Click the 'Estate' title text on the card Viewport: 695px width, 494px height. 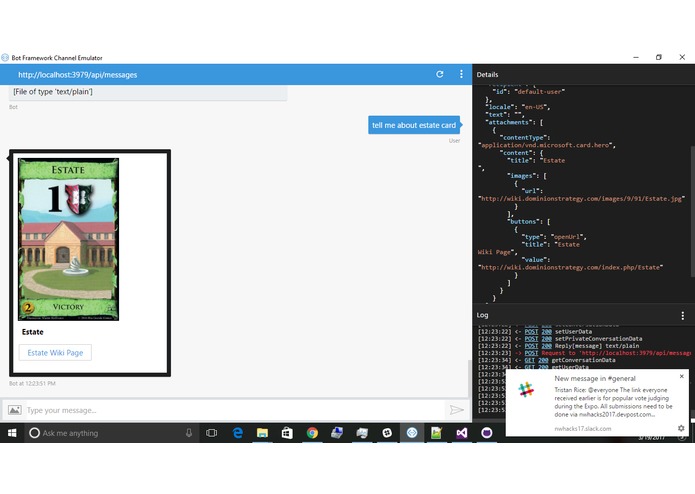[32, 332]
